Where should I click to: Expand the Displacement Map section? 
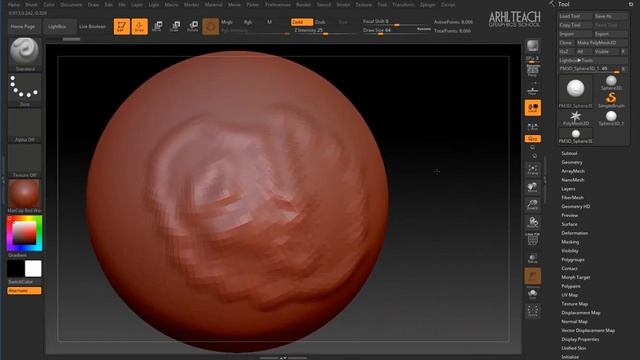pos(581,313)
